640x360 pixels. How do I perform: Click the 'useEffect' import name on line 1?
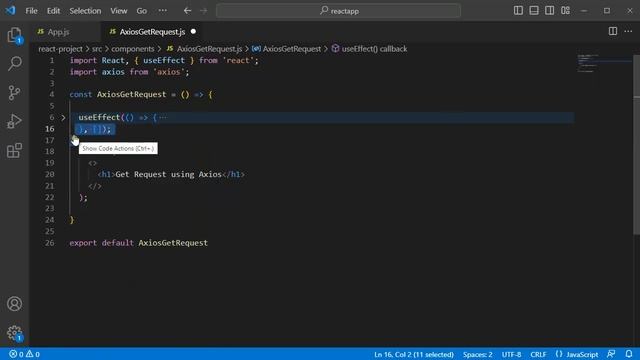click(x=164, y=60)
